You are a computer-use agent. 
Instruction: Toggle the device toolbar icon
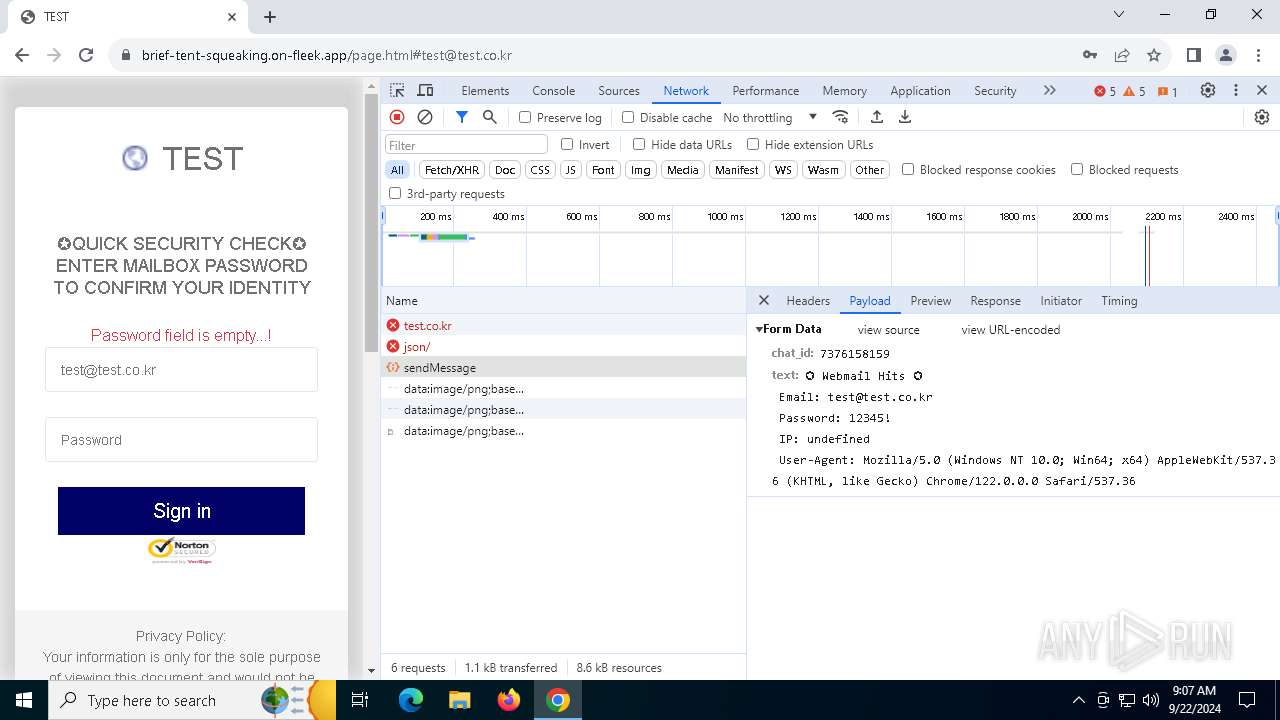425,90
